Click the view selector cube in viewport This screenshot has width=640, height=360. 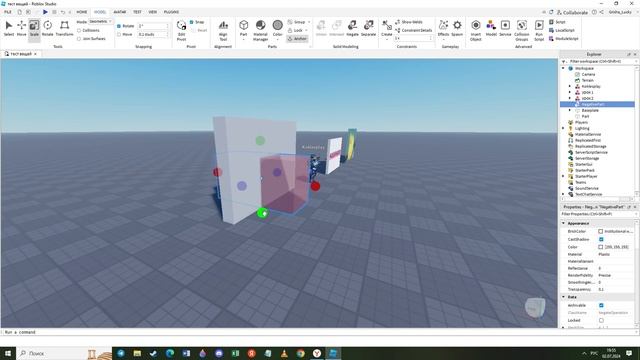(x=535, y=307)
